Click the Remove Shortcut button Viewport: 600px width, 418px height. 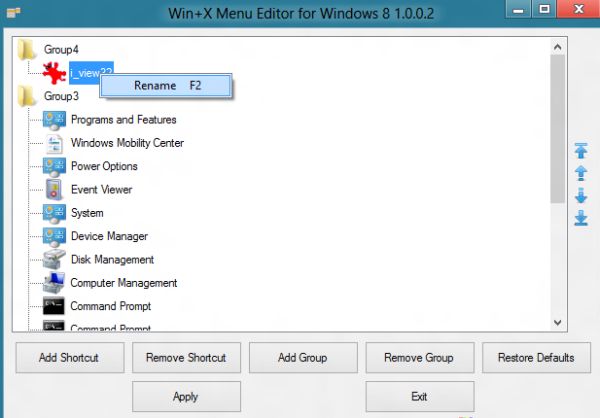[x=186, y=358]
